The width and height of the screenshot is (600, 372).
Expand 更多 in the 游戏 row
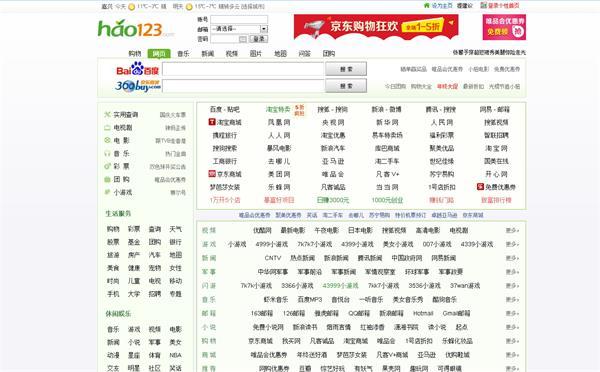(x=512, y=244)
